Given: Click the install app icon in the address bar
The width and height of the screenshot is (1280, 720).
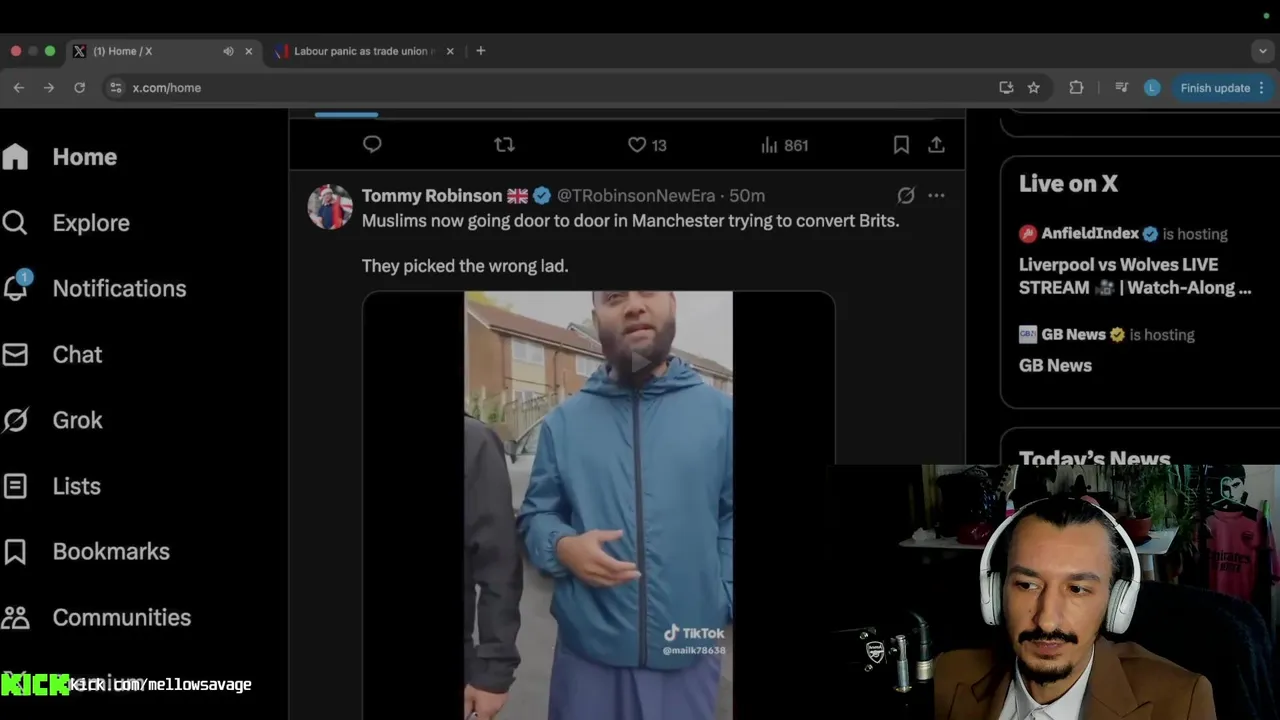Looking at the screenshot, I should [x=1006, y=88].
